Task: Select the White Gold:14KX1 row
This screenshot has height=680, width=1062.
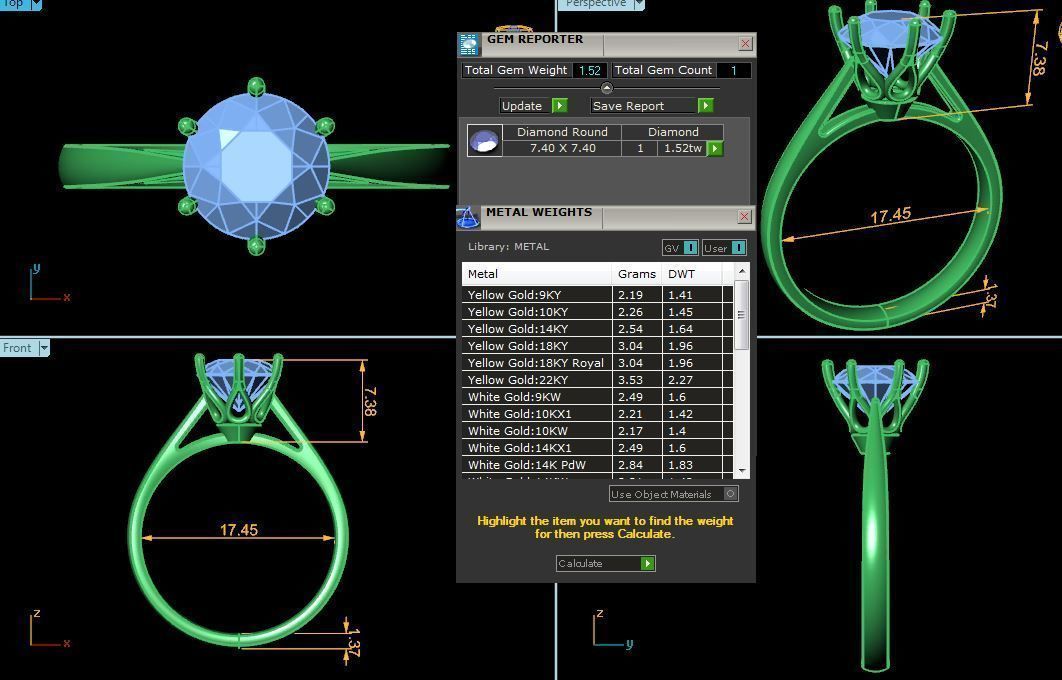Action: pyautogui.click(x=597, y=448)
